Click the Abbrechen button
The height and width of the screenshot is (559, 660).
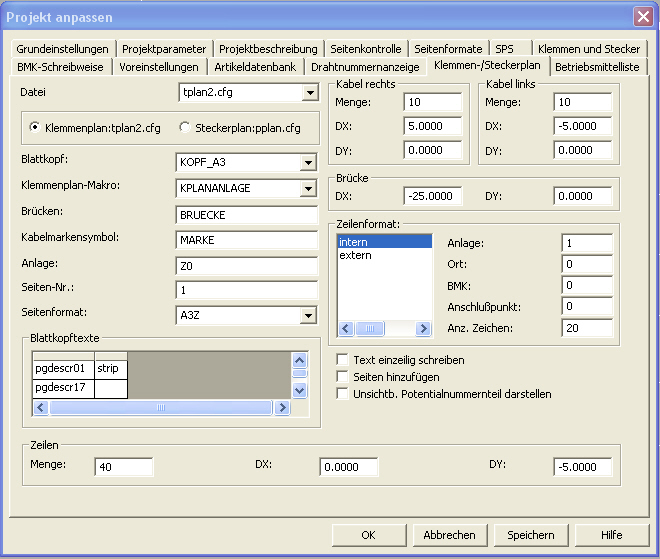450,535
